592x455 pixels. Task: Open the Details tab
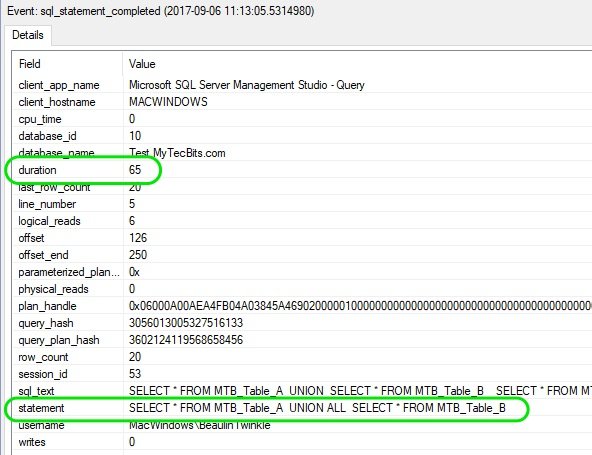point(28,35)
